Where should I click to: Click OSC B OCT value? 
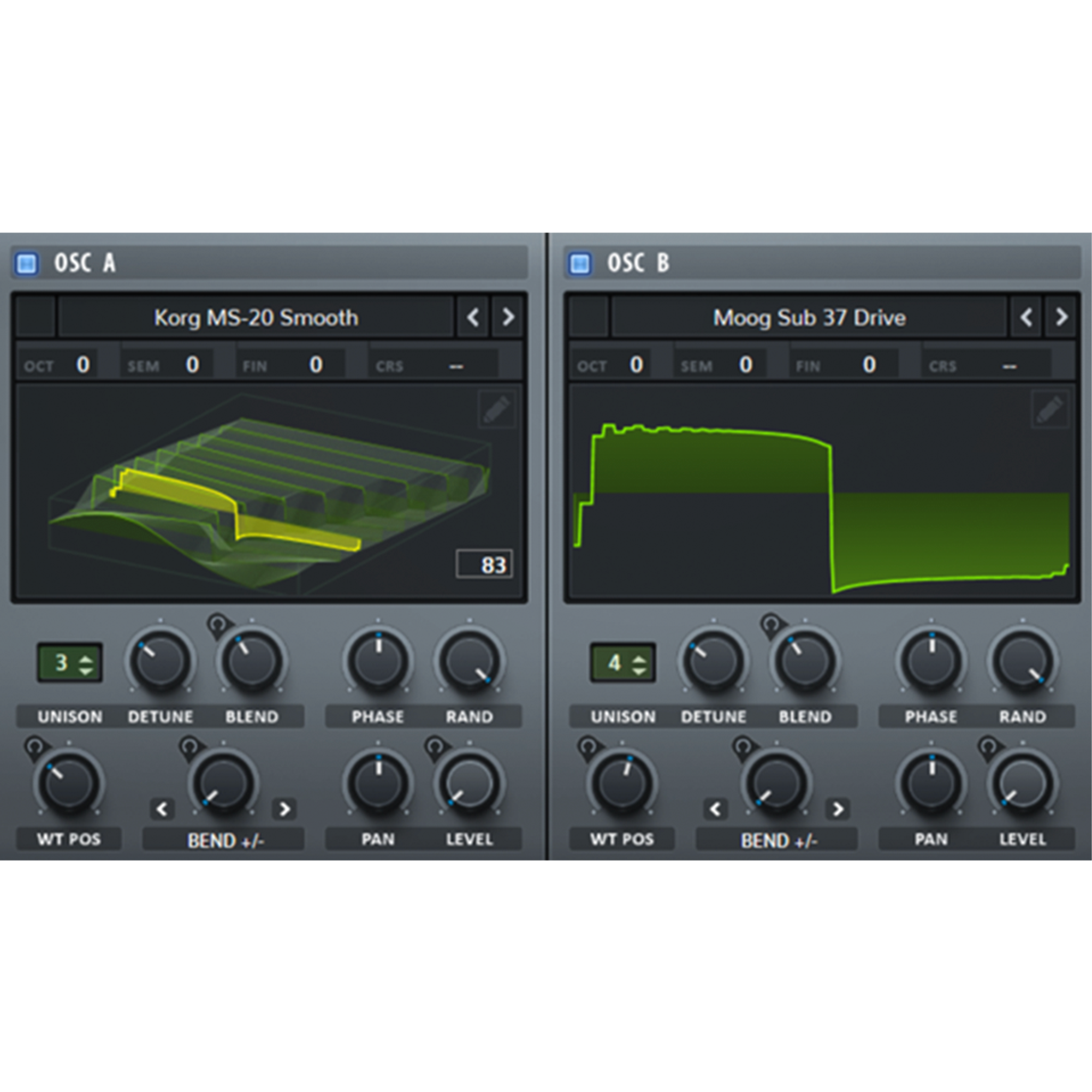pyautogui.click(x=636, y=365)
